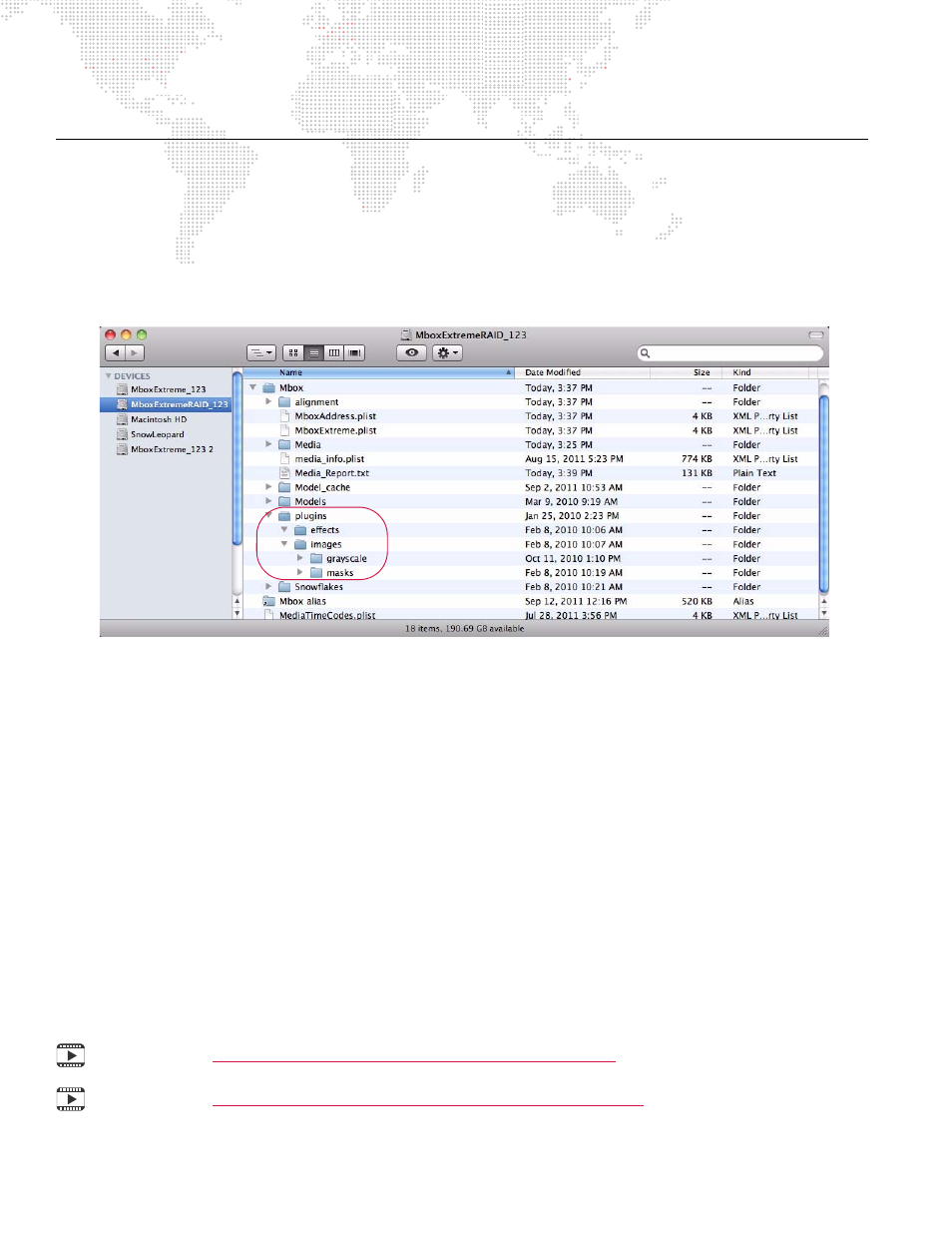Select the MboxExtreme.plist file icon
The height and width of the screenshot is (1233, 952).
pos(284,430)
